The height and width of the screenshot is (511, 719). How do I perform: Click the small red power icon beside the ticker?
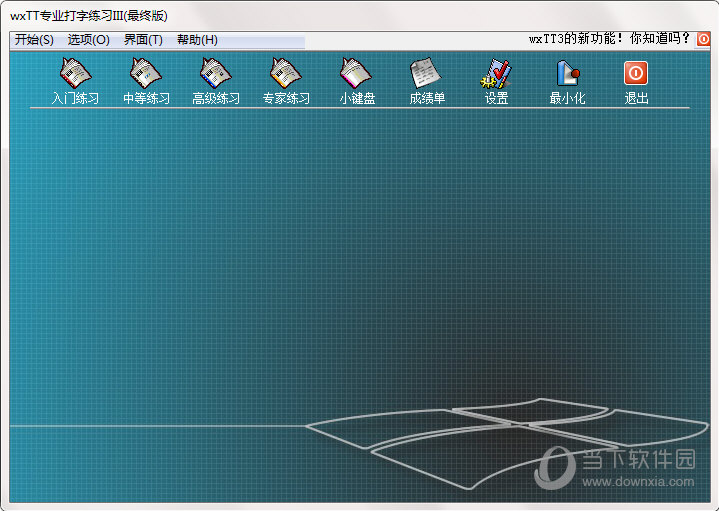click(703, 39)
